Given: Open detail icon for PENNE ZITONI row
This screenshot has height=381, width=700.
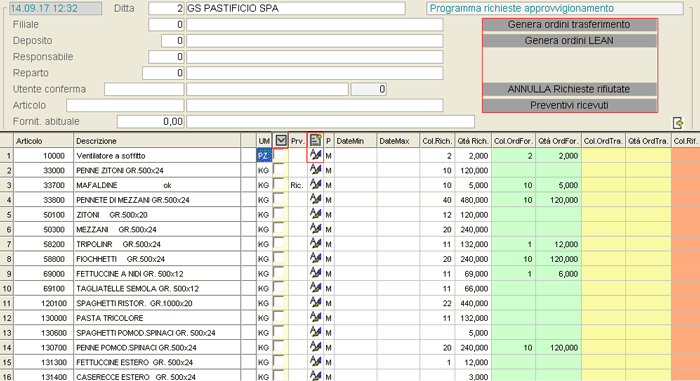Looking at the screenshot, I should [316, 170].
